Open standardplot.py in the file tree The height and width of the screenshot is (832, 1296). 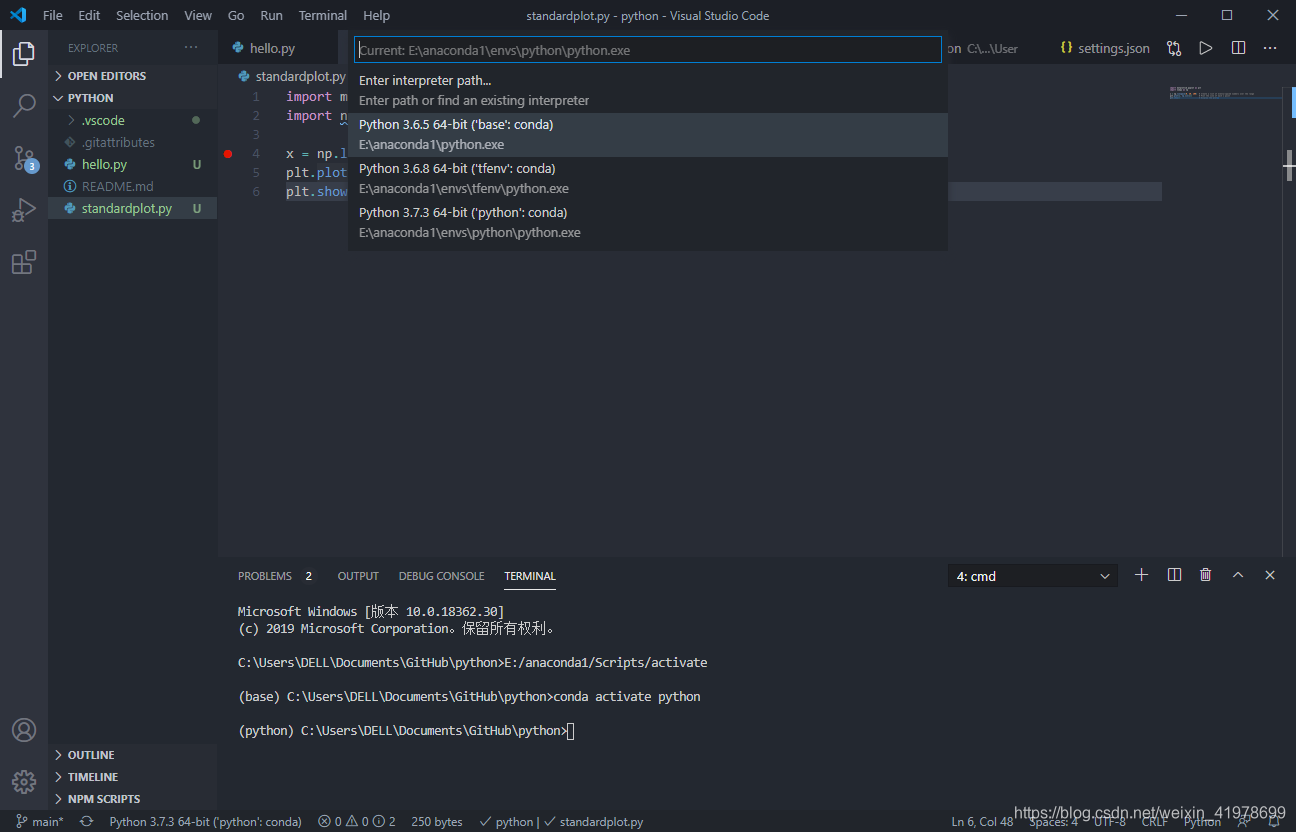pyautogui.click(x=132, y=208)
